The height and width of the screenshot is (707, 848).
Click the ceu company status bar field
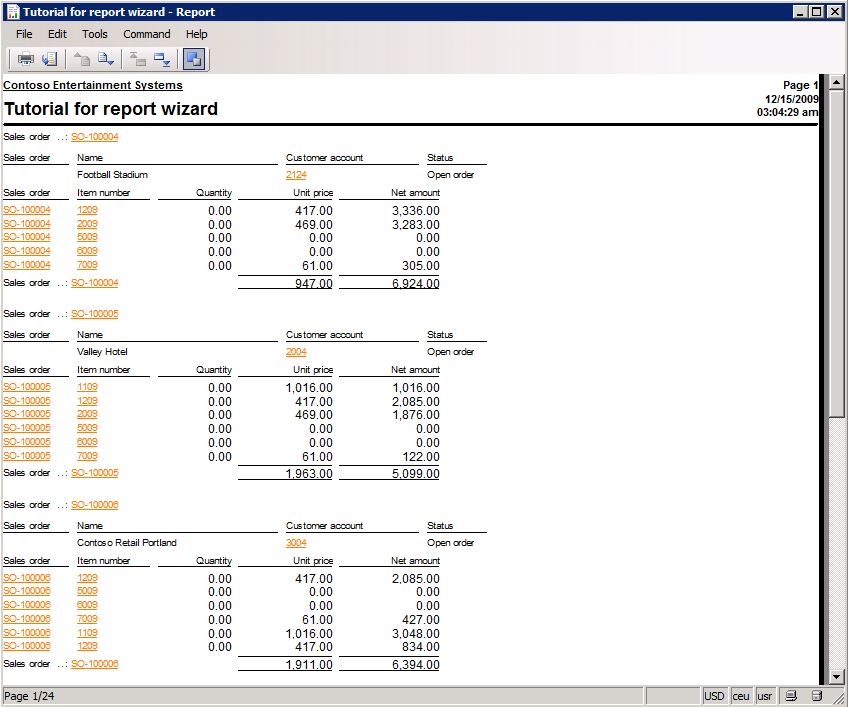point(740,696)
